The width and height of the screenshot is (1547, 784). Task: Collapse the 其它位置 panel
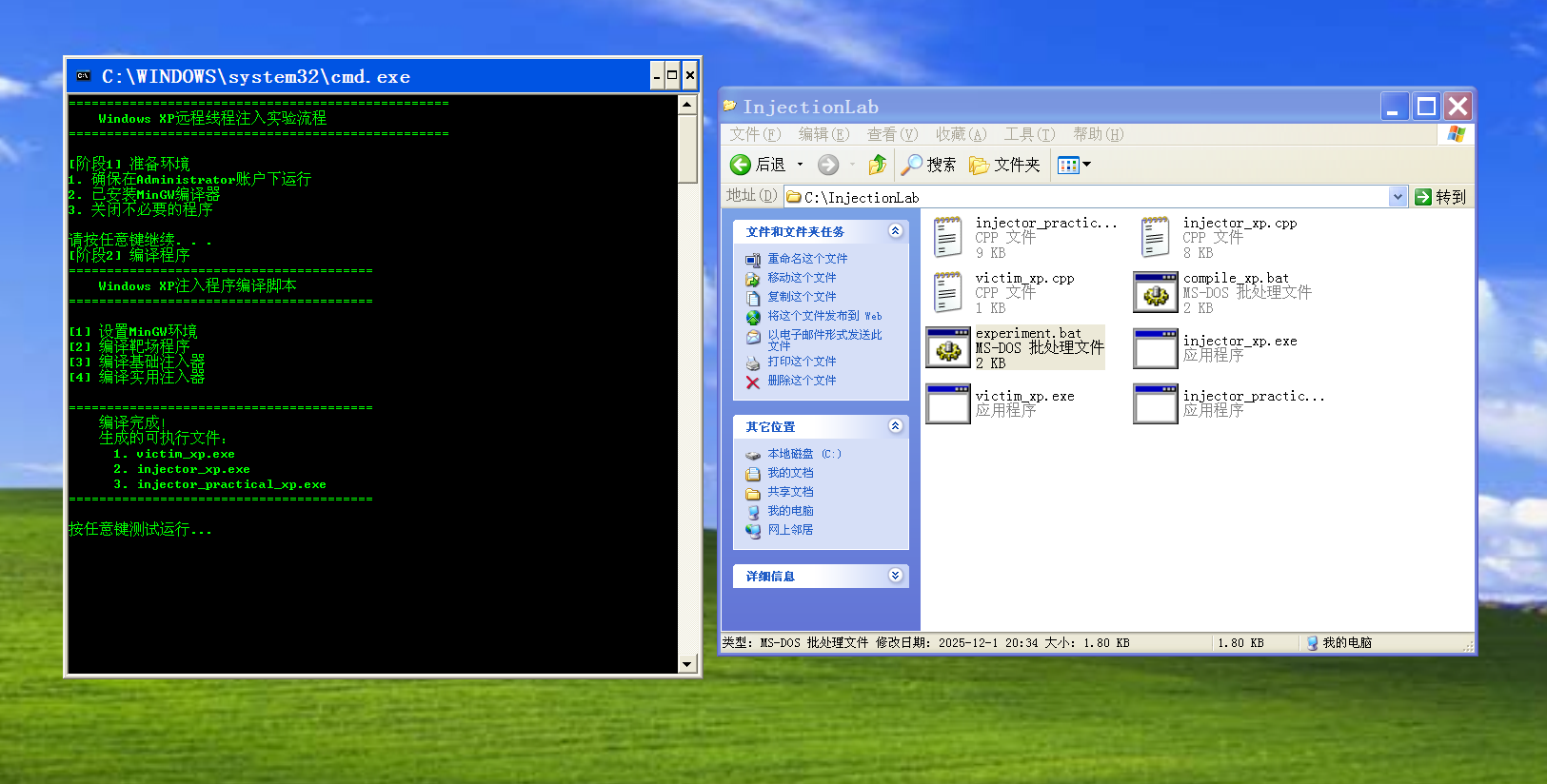[x=895, y=425]
